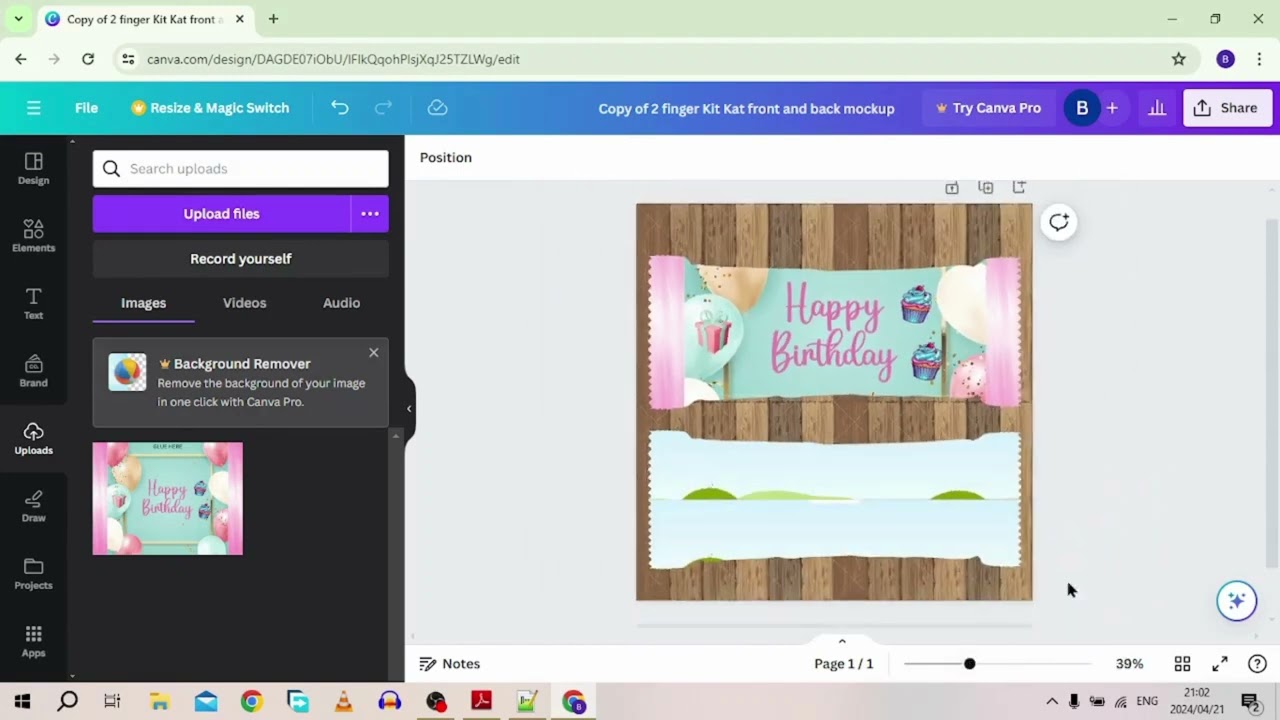Image resolution: width=1280 pixels, height=720 pixels.
Task: Switch to the Videos tab
Action: 244,303
